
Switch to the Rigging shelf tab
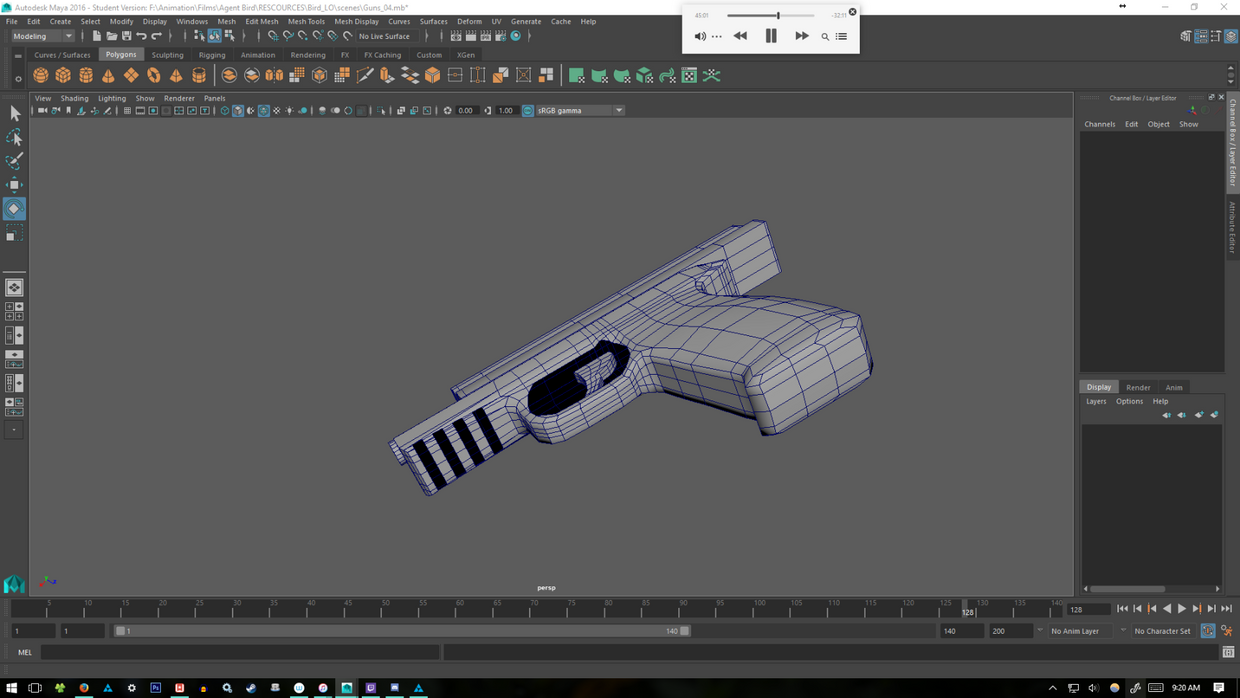click(212, 55)
